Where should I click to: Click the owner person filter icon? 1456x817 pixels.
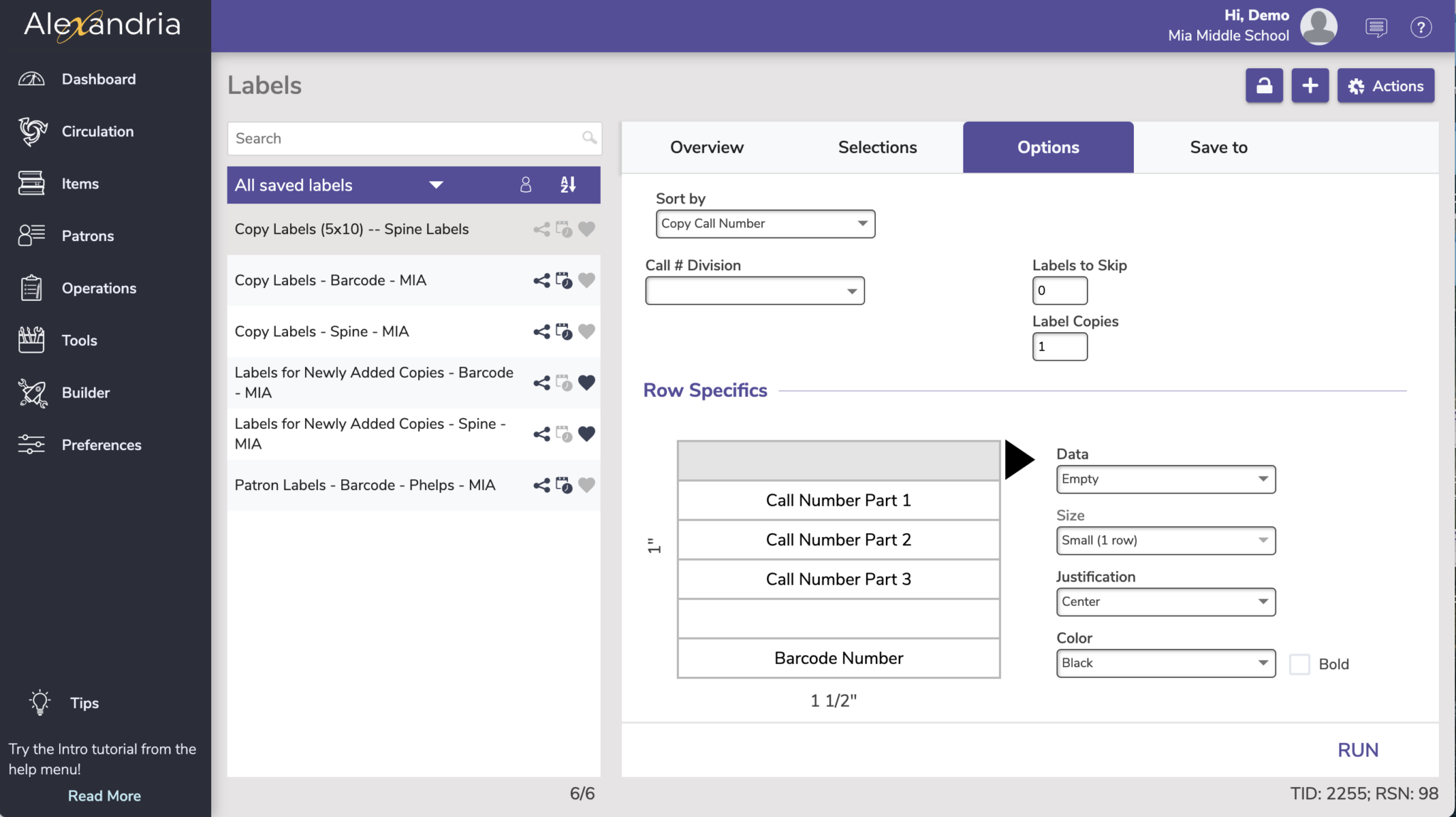[525, 185]
